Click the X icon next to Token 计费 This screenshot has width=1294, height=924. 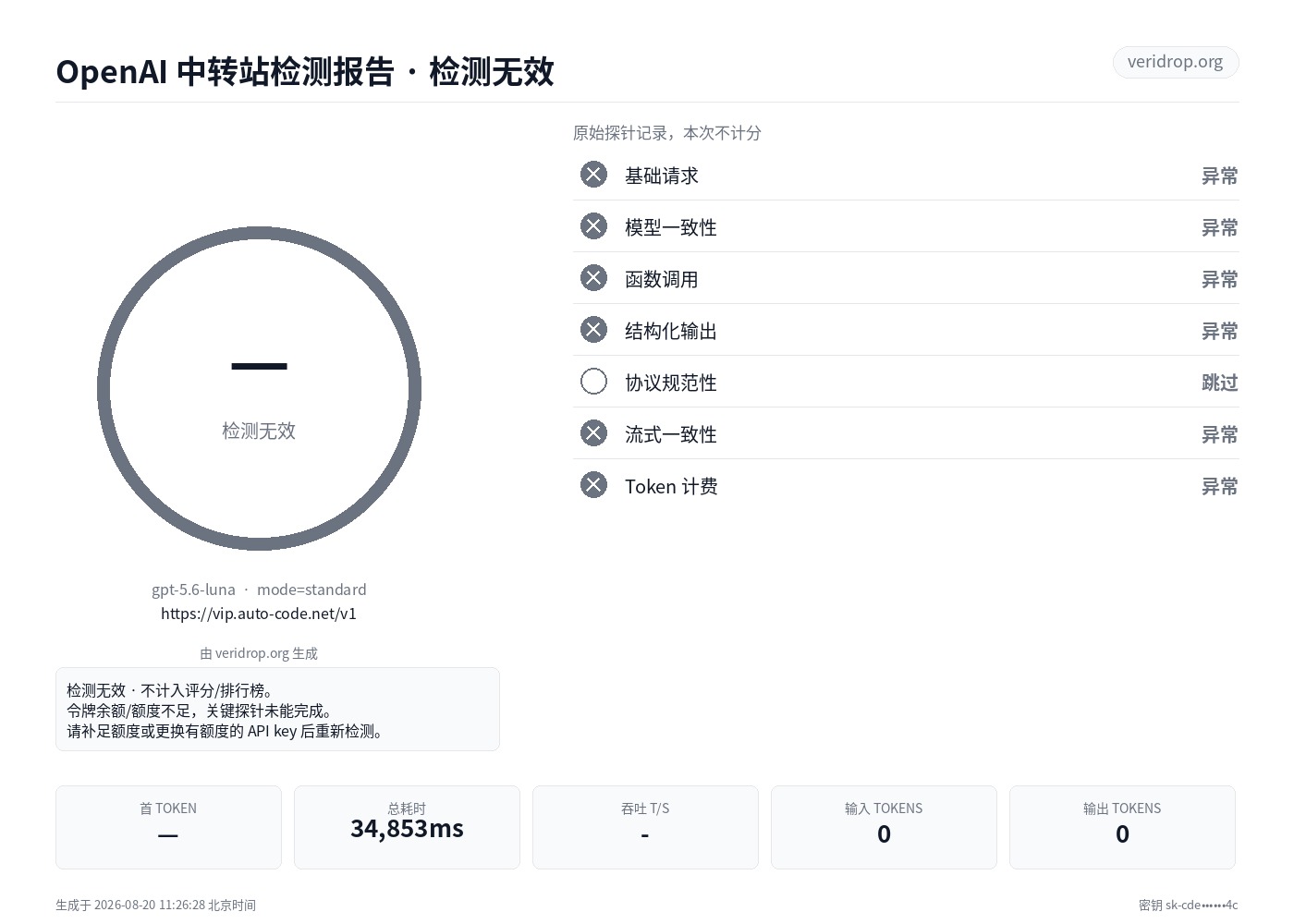coord(593,485)
